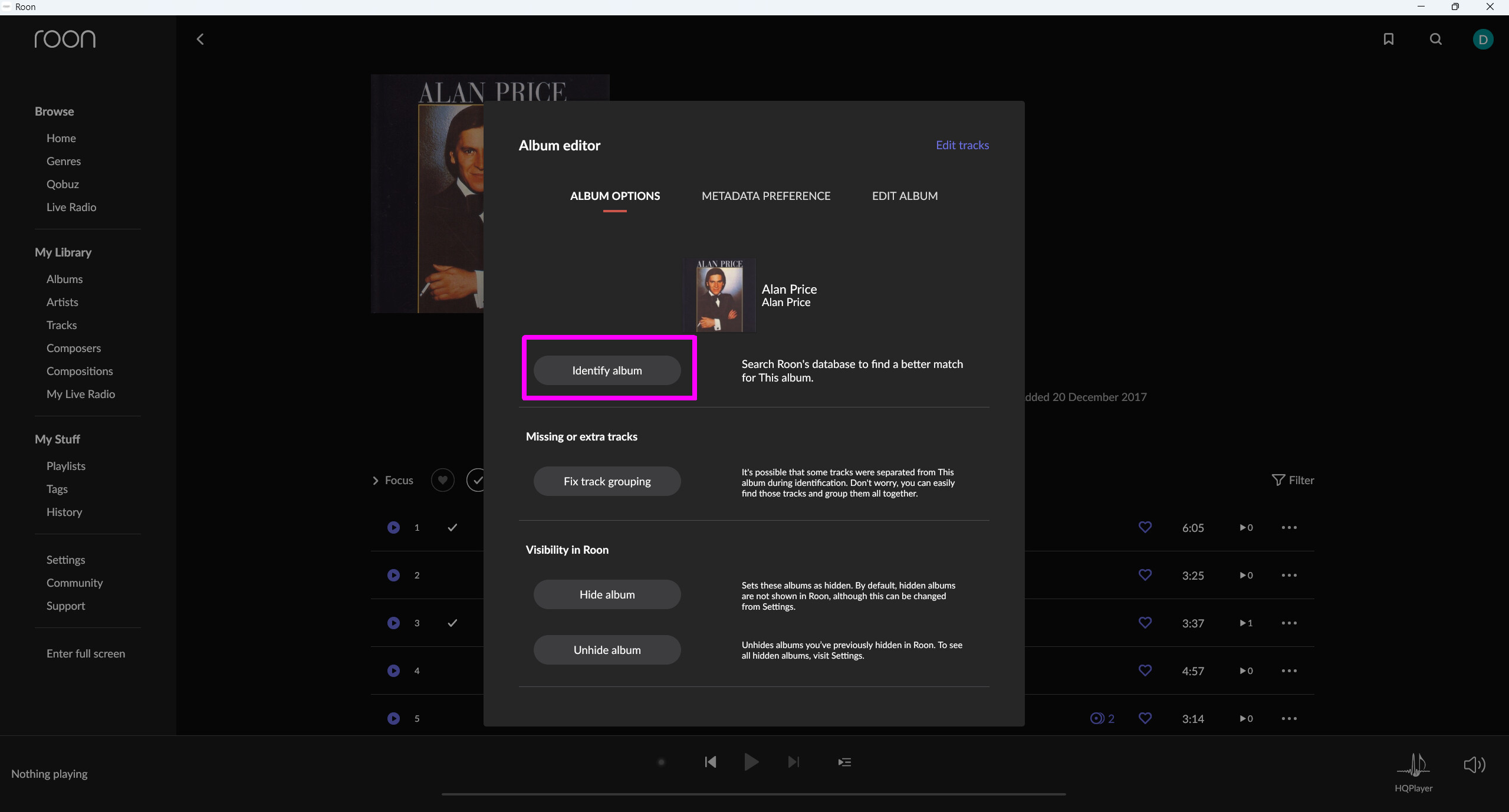Skip to previous track
This screenshot has height=812, width=1509.
(711, 762)
